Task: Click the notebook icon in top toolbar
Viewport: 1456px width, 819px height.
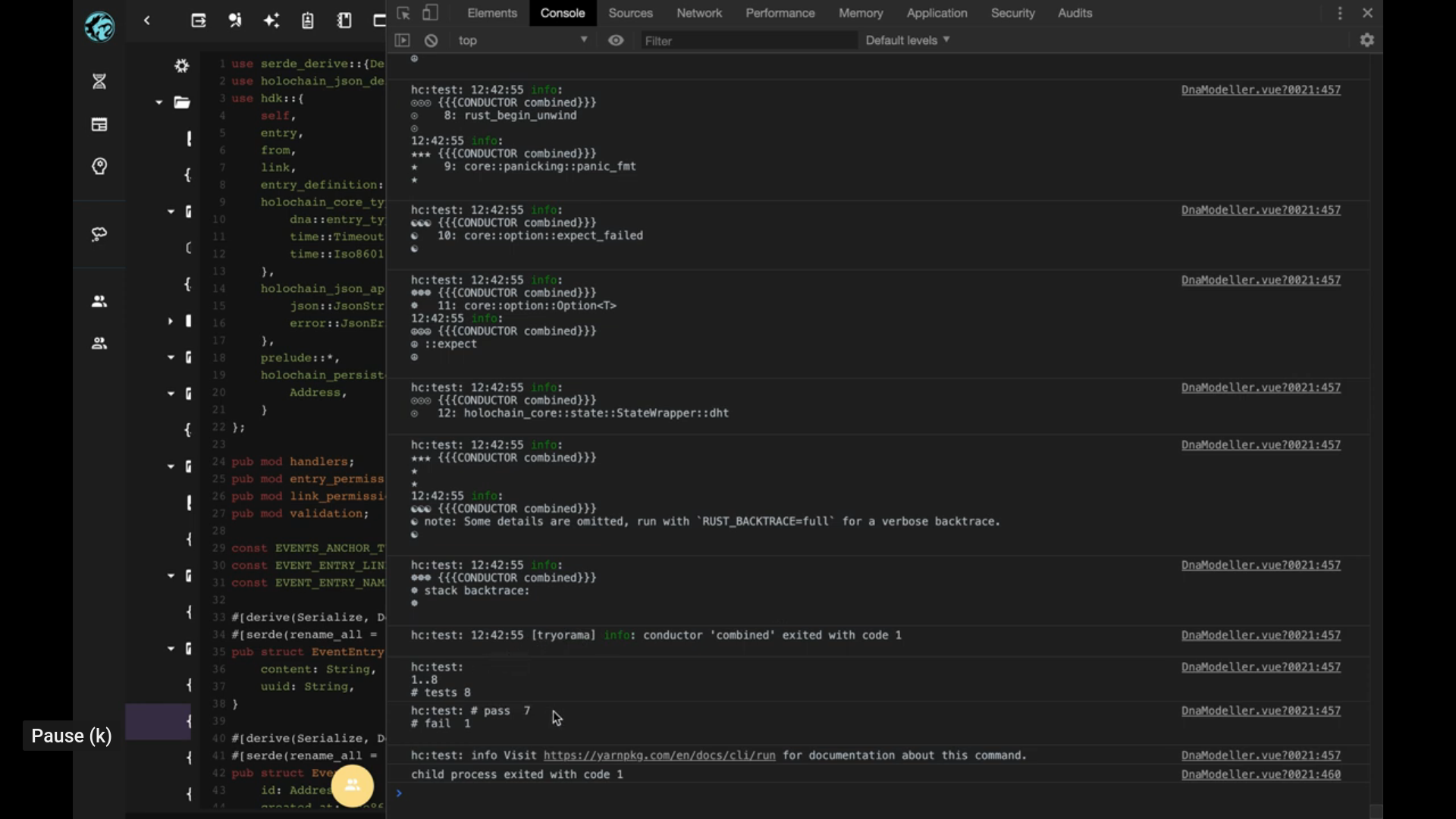Action: [344, 20]
